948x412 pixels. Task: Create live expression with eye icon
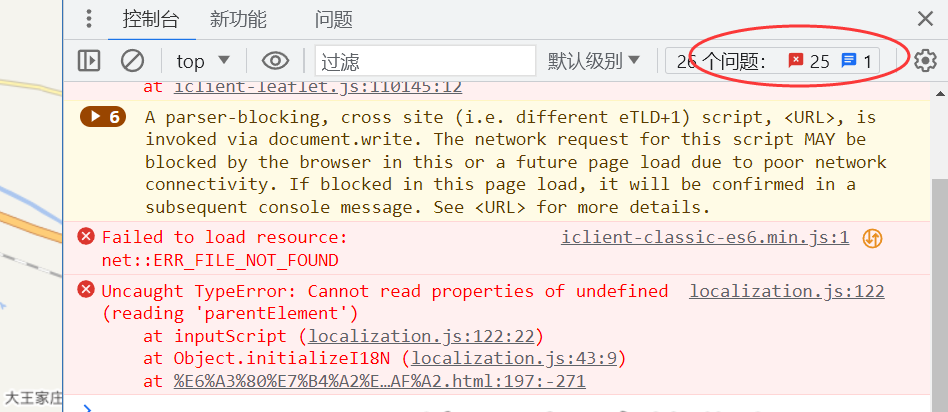pos(275,60)
